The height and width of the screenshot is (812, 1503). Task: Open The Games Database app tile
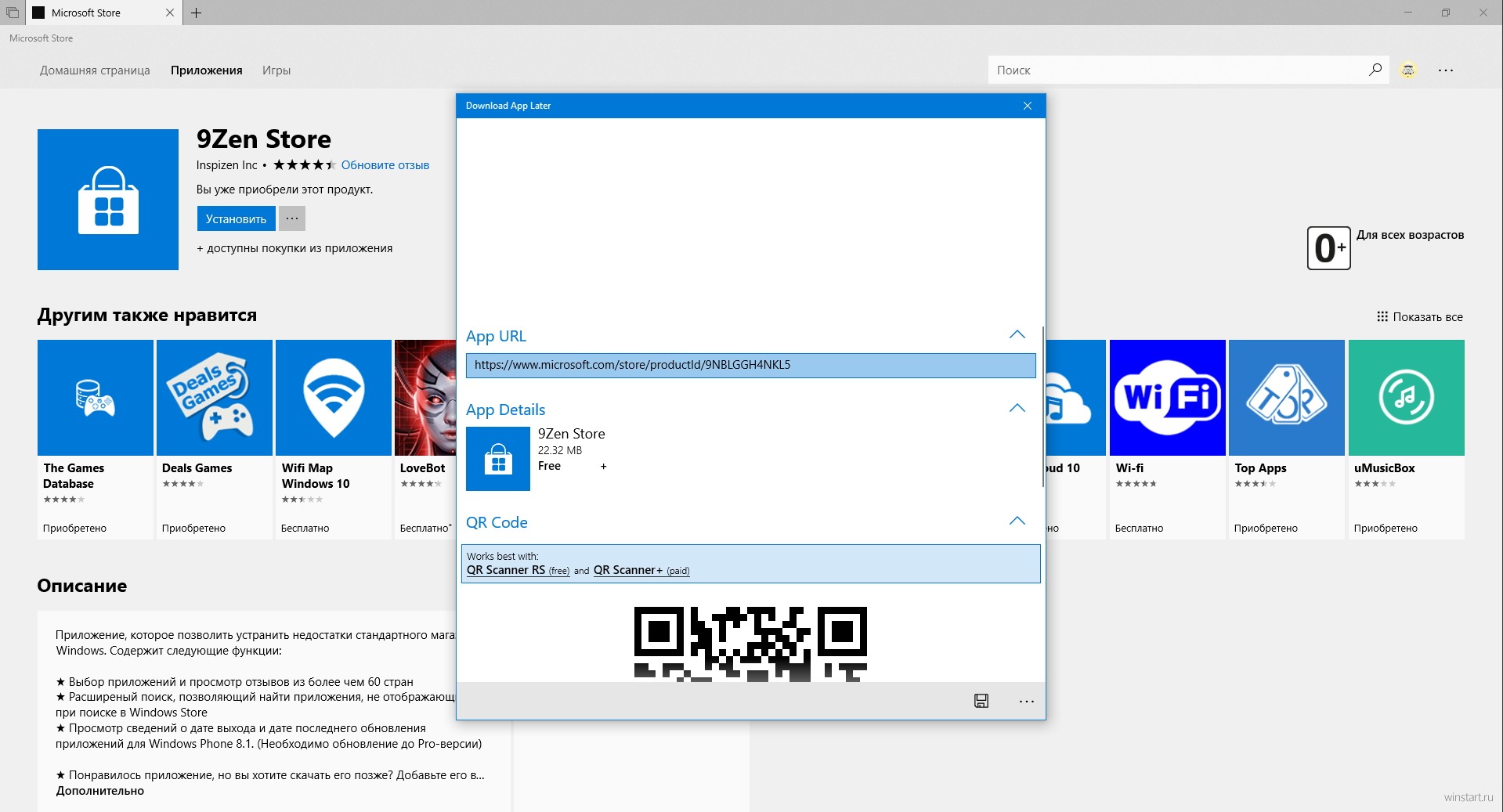tap(96, 438)
